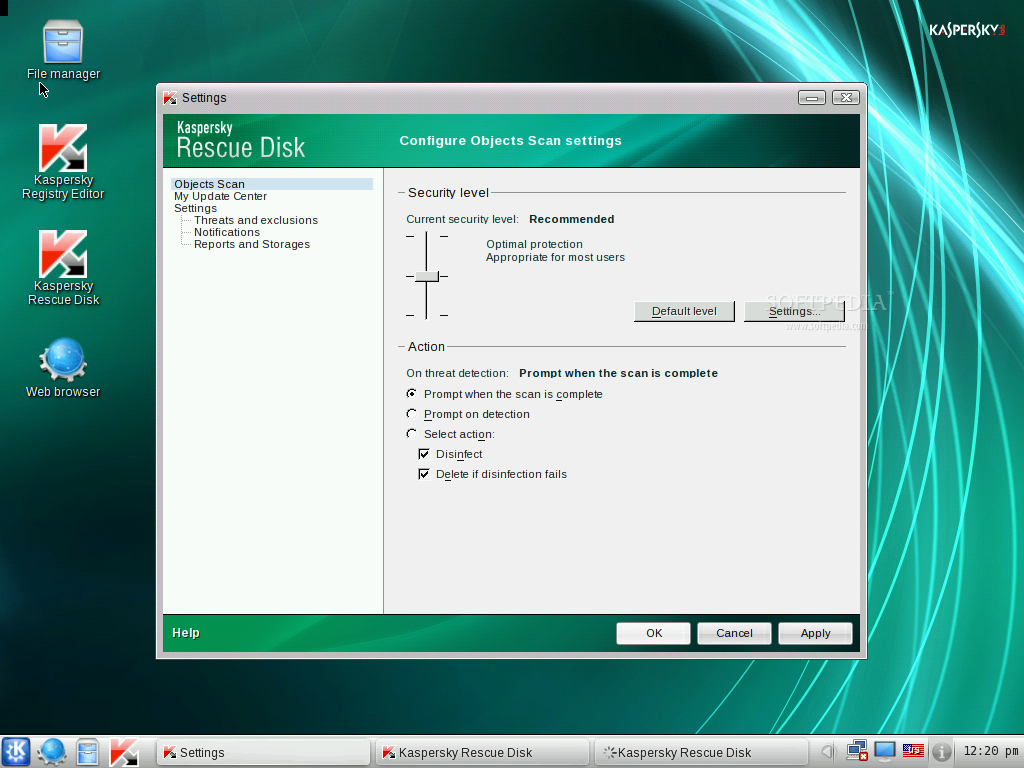Select the Settings node in sidebar

point(195,208)
